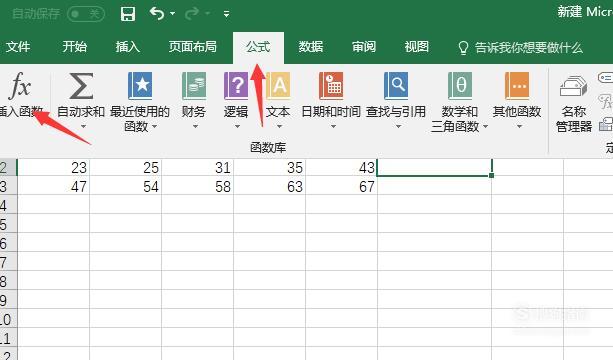Select cell containing 67

(x=341, y=186)
